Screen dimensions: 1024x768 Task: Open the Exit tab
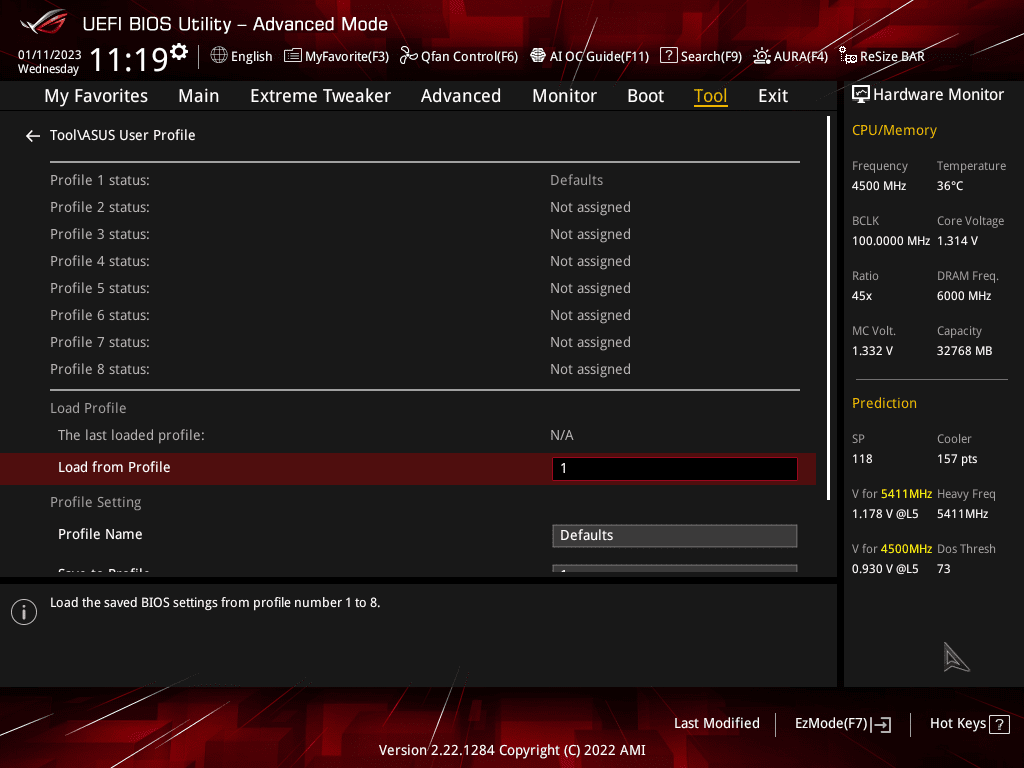coord(773,96)
